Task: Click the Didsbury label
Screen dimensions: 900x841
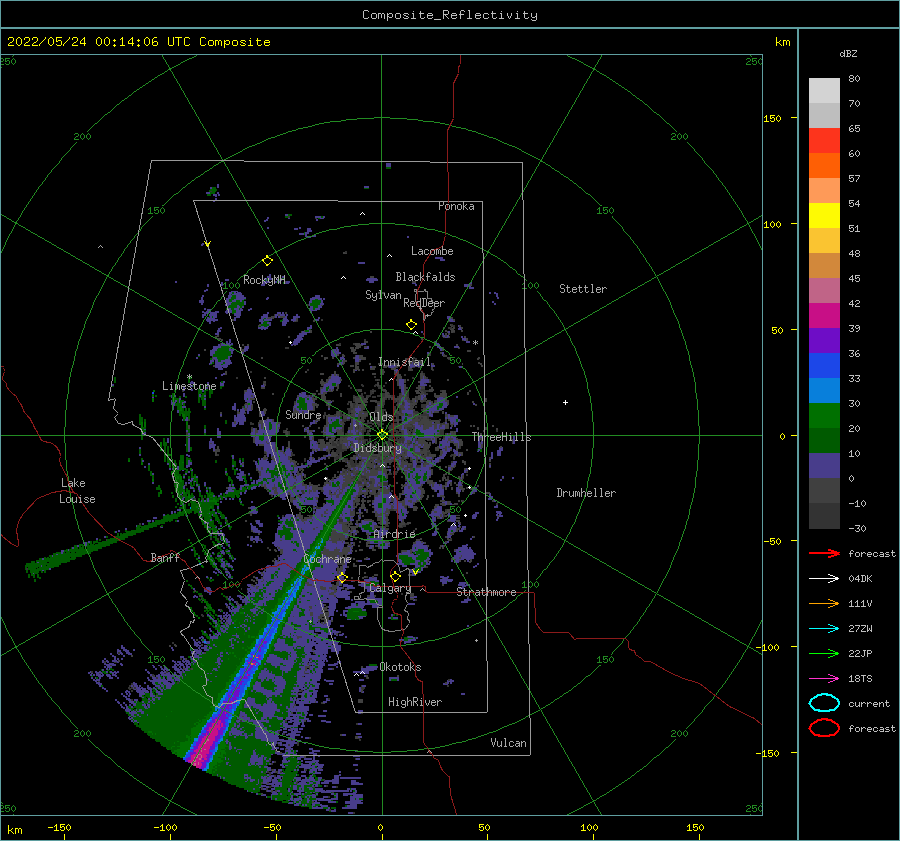Action: pos(377,448)
